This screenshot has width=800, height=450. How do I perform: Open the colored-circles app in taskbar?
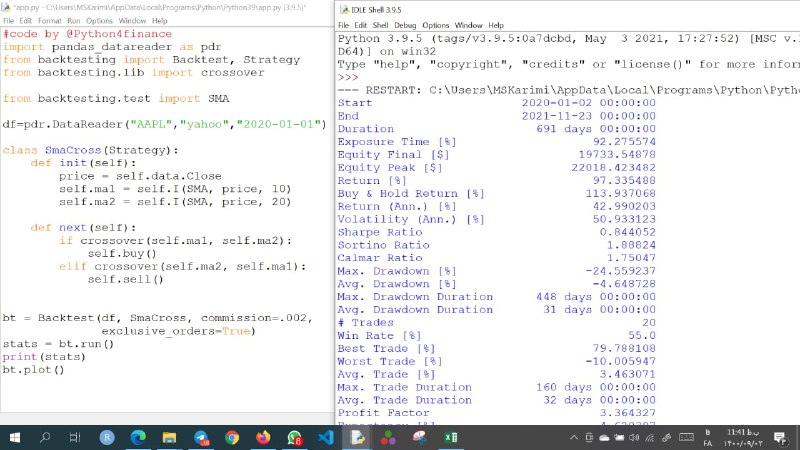coord(388,437)
